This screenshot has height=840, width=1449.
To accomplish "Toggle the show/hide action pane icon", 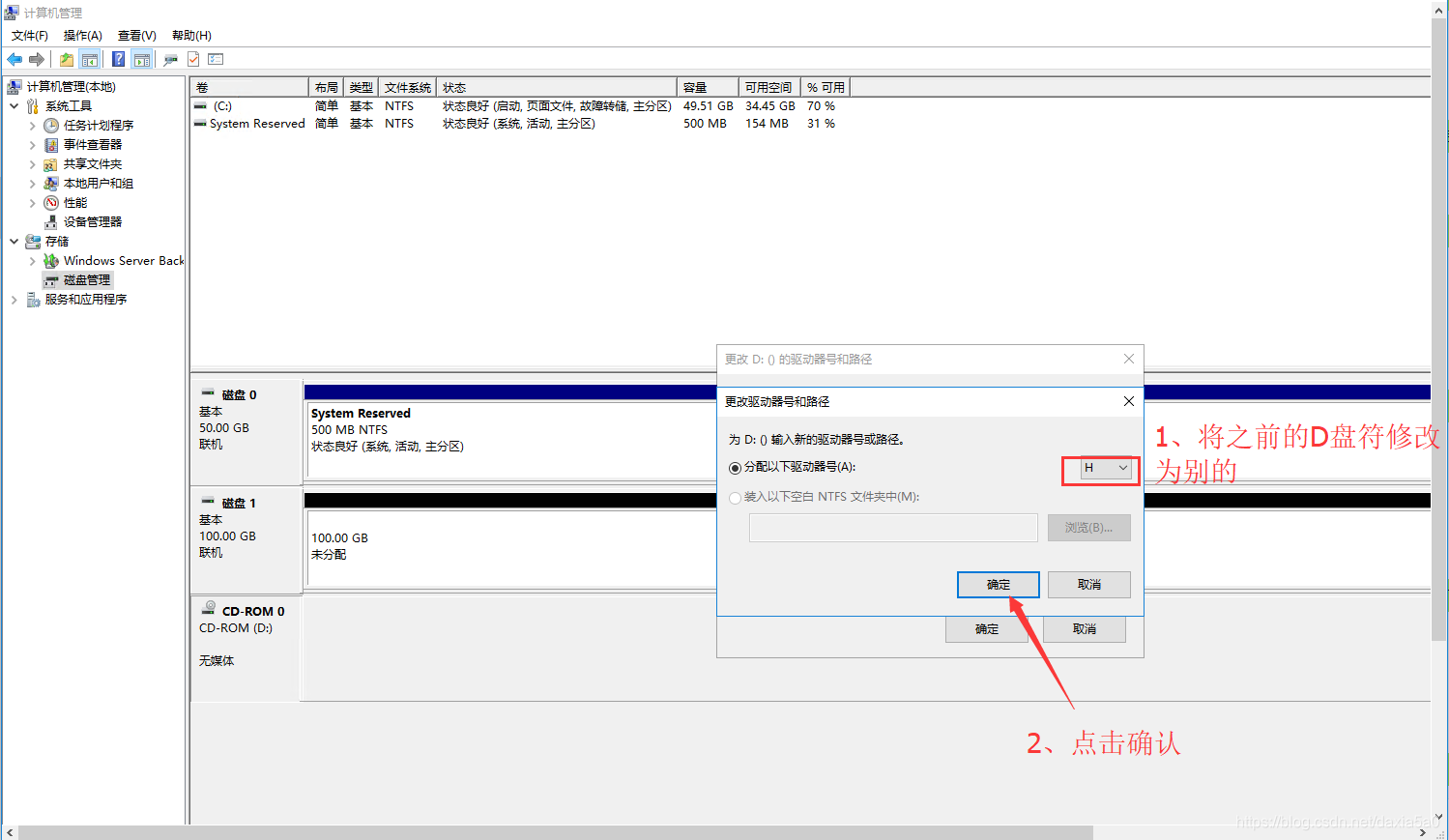I will pyautogui.click(x=141, y=59).
